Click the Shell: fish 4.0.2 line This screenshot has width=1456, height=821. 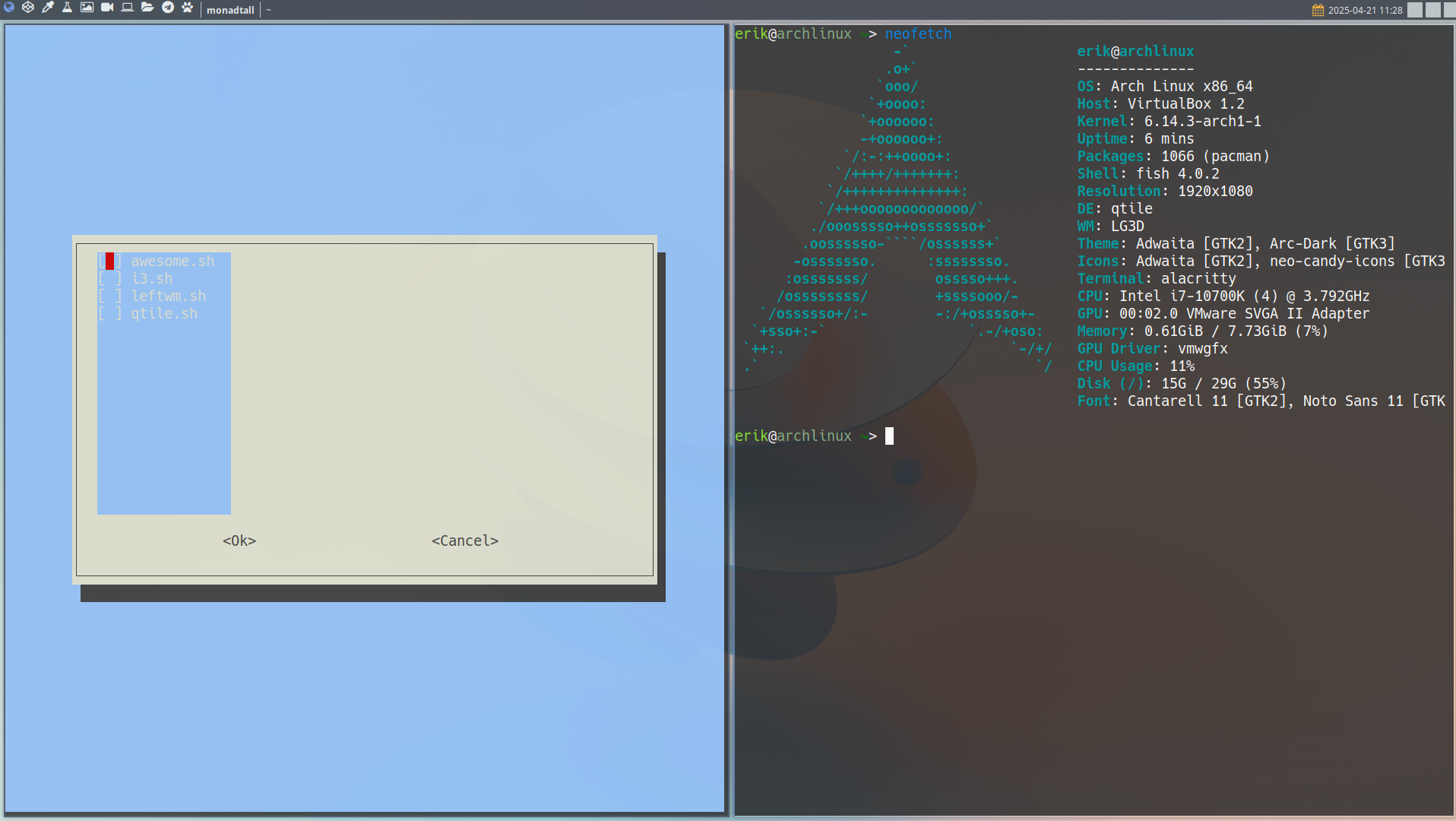pos(1148,174)
